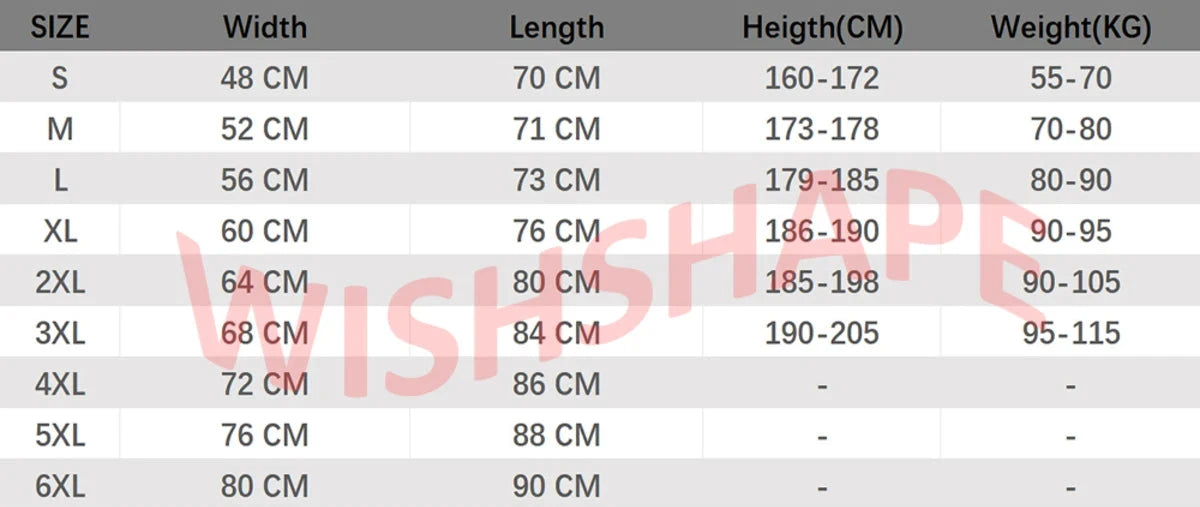Select the 95-115 weight cell
Image resolution: width=1200 pixels, height=507 pixels.
[1070, 333]
